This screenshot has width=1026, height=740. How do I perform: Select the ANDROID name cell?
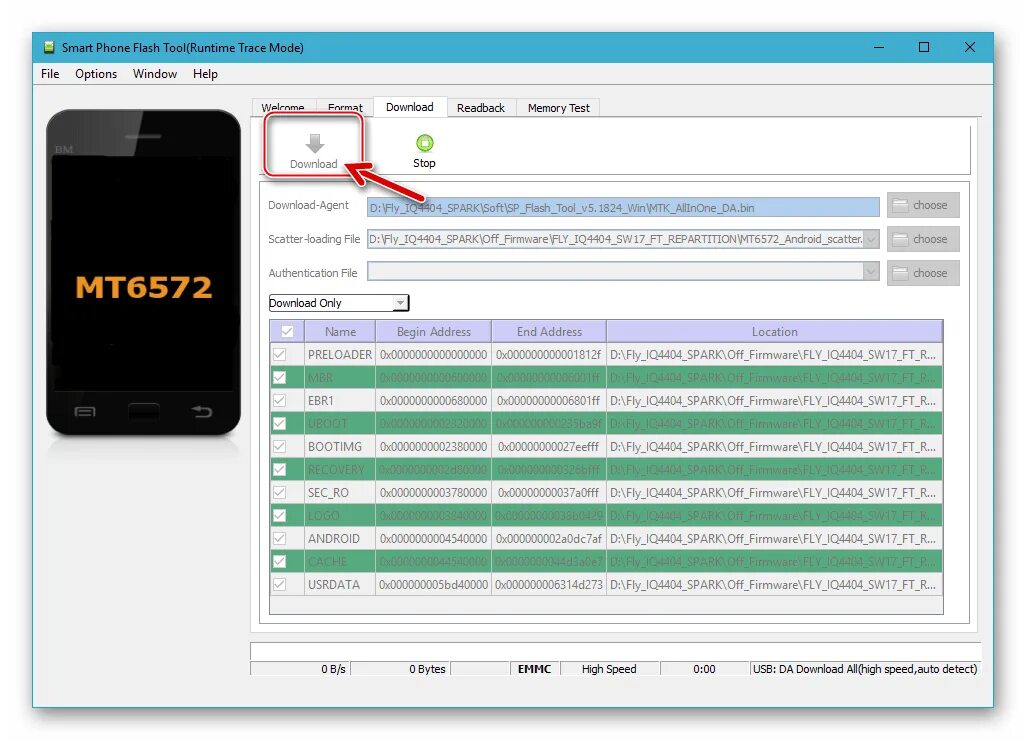click(x=340, y=538)
